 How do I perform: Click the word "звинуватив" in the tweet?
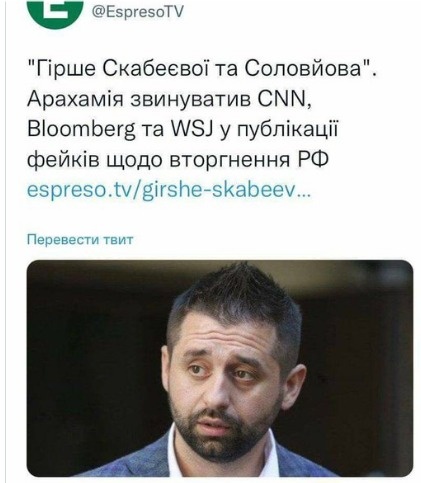191,100
